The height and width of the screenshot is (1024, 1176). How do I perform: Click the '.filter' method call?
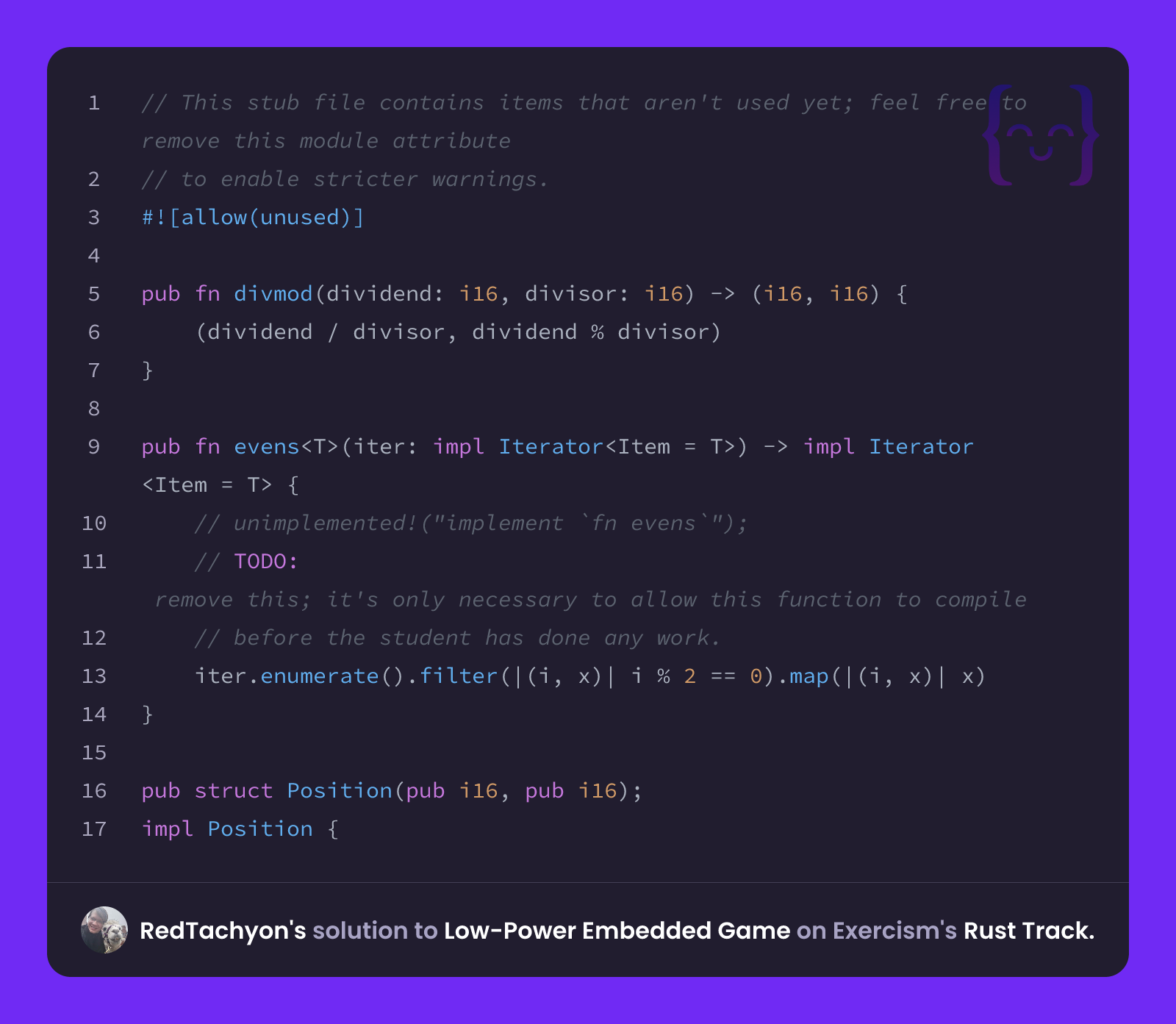pos(452,676)
